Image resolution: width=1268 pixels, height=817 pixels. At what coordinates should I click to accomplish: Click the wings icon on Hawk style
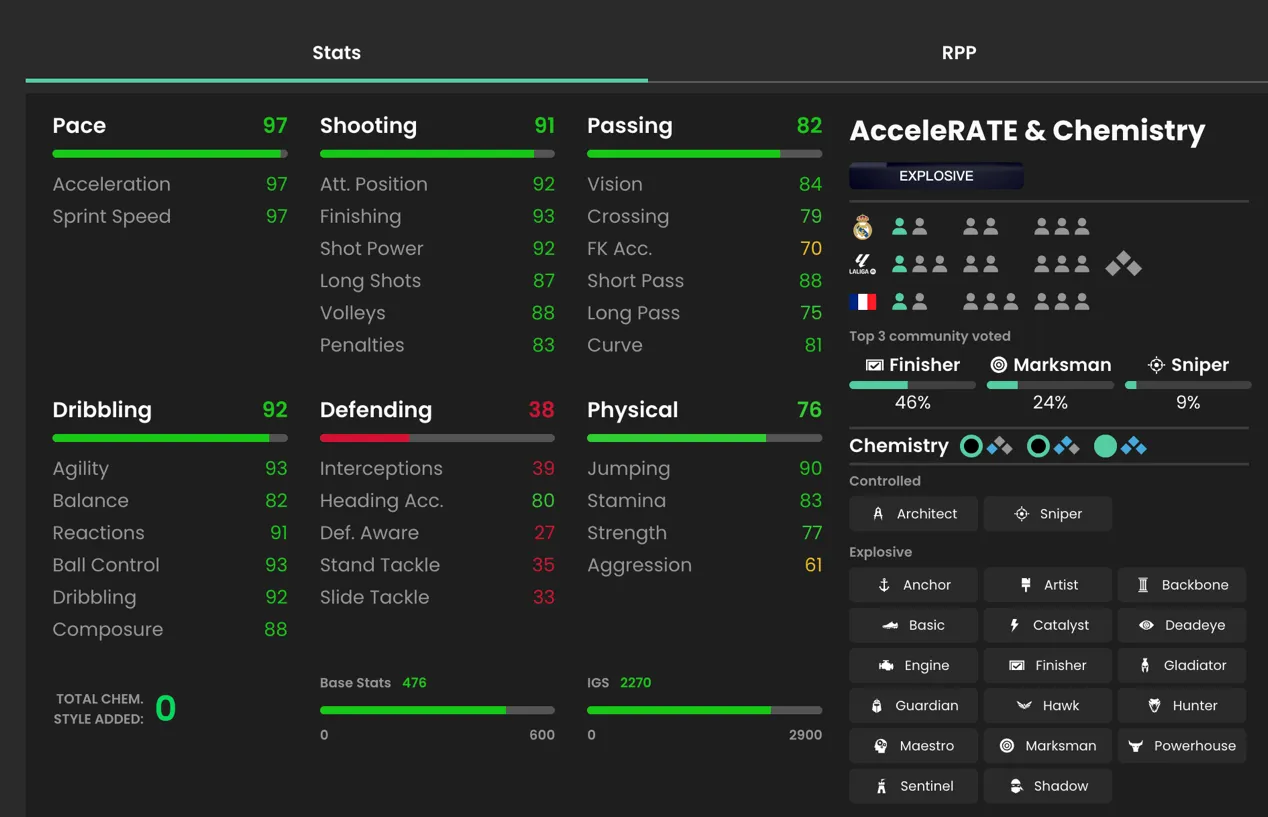coord(1023,705)
